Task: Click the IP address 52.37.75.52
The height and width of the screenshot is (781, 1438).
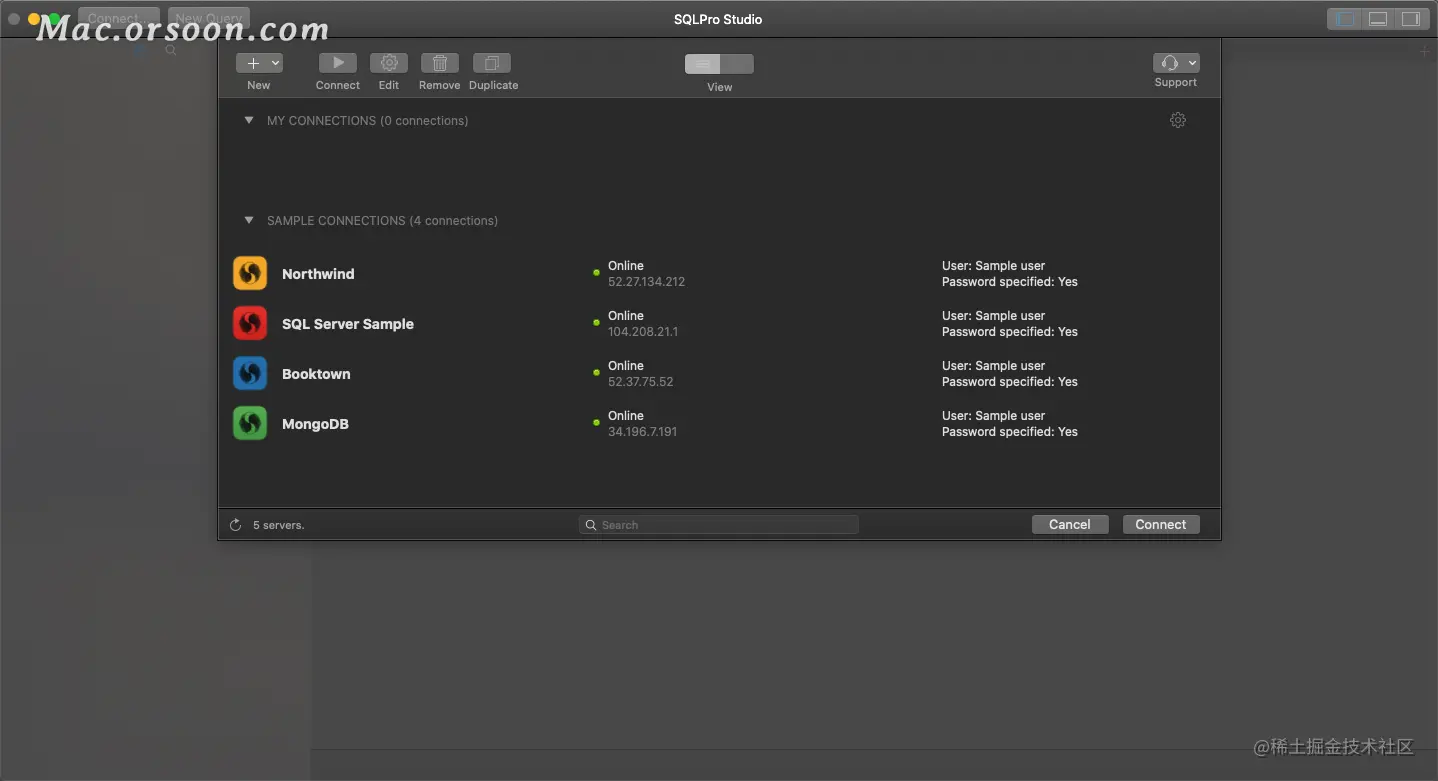Action: (x=641, y=382)
